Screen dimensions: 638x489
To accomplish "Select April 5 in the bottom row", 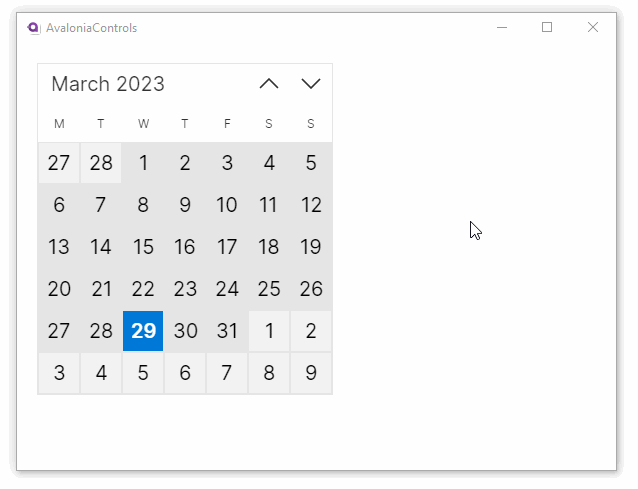I will pos(143,373).
